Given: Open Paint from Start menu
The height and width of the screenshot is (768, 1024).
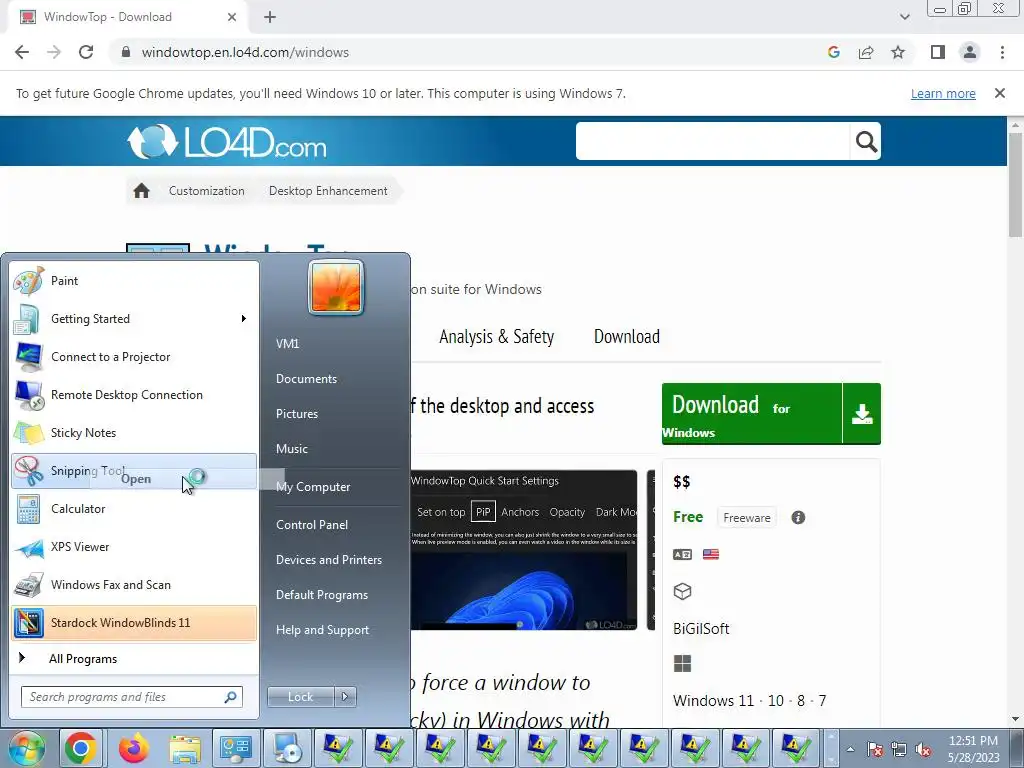Looking at the screenshot, I should point(134,281).
